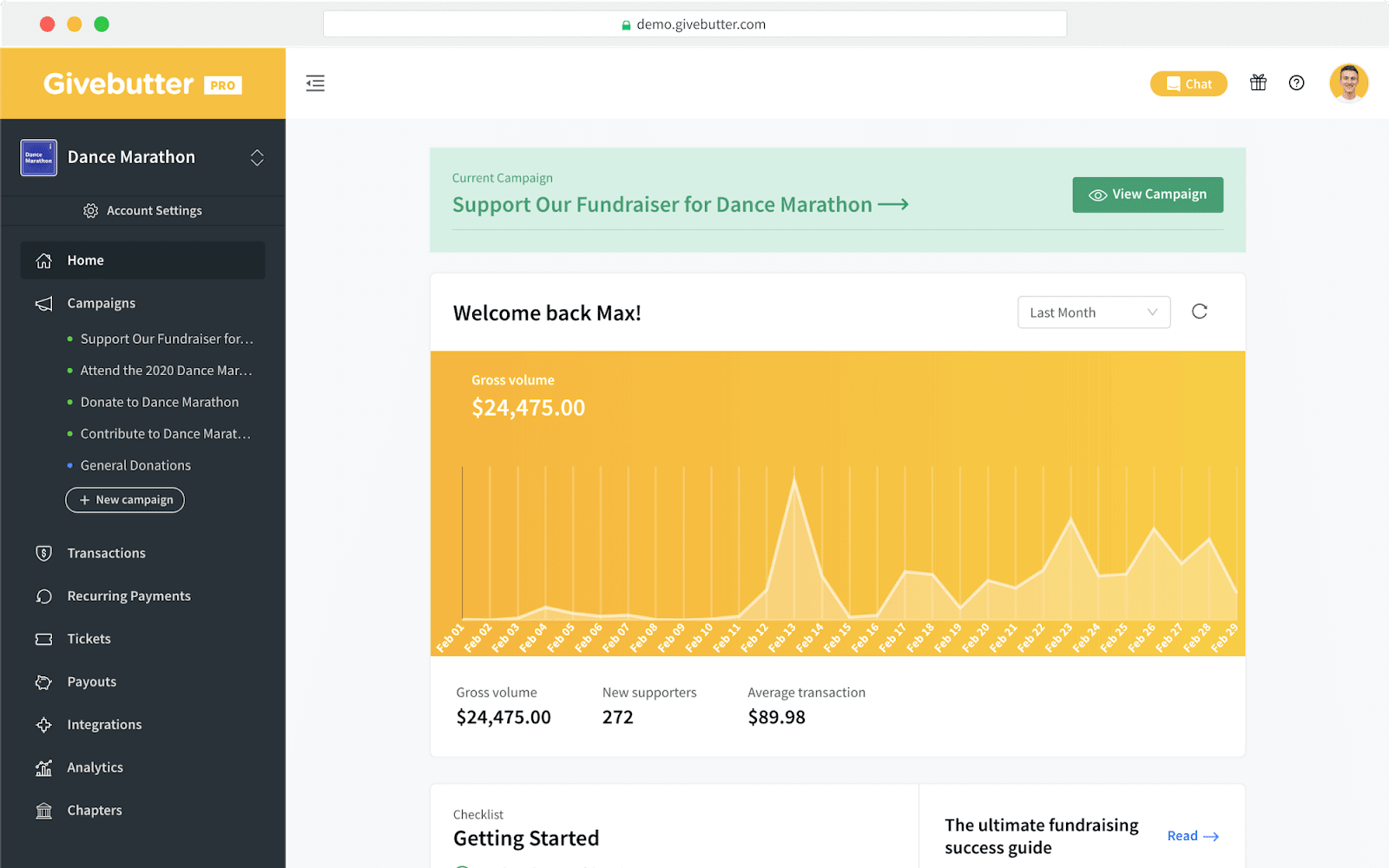Expand the Dance Marathon account switcher arrows
1389x868 pixels.
pyautogui.click(x=257, y=157)
